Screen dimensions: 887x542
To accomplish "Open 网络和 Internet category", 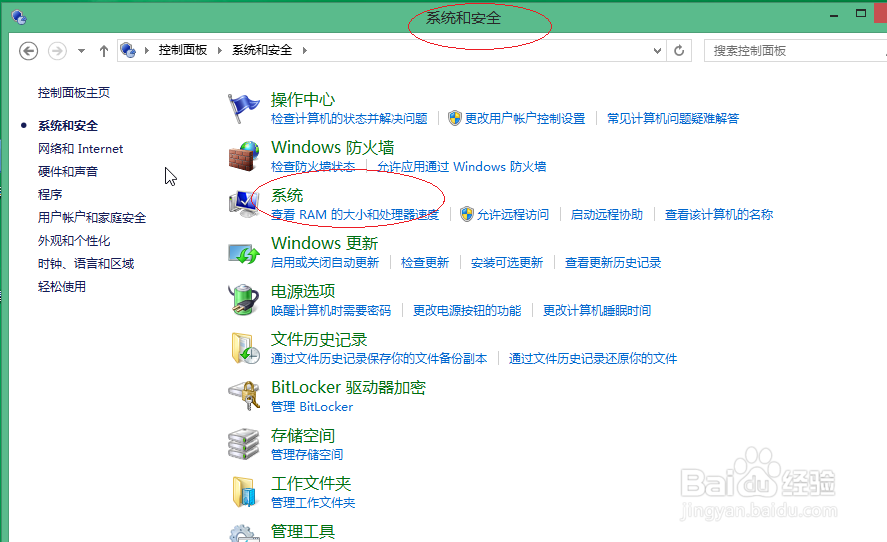I will (80, 149).
